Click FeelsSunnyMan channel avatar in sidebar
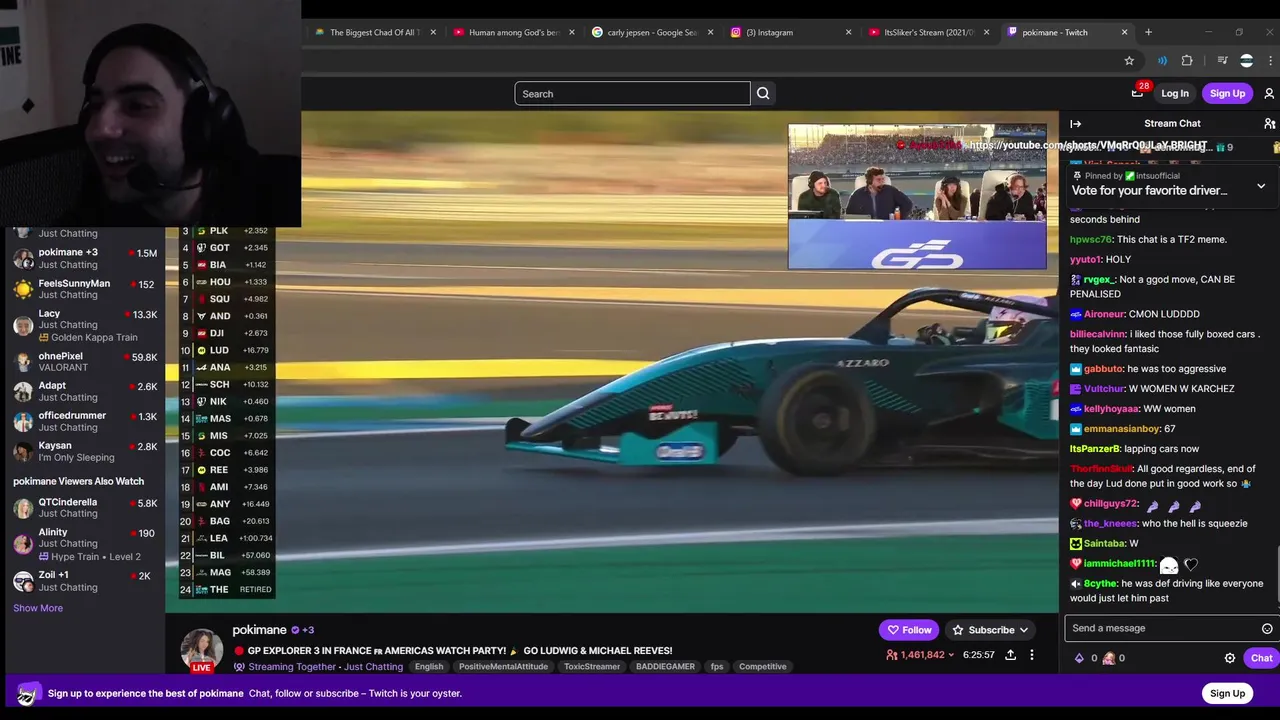 tap(23, 289)
